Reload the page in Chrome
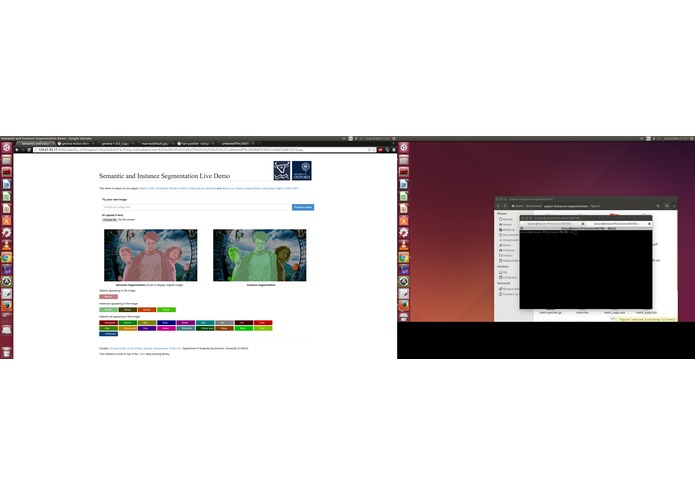The width and height of the screenshot is (695, 494). pyautogui.click(x=29, y=150)
